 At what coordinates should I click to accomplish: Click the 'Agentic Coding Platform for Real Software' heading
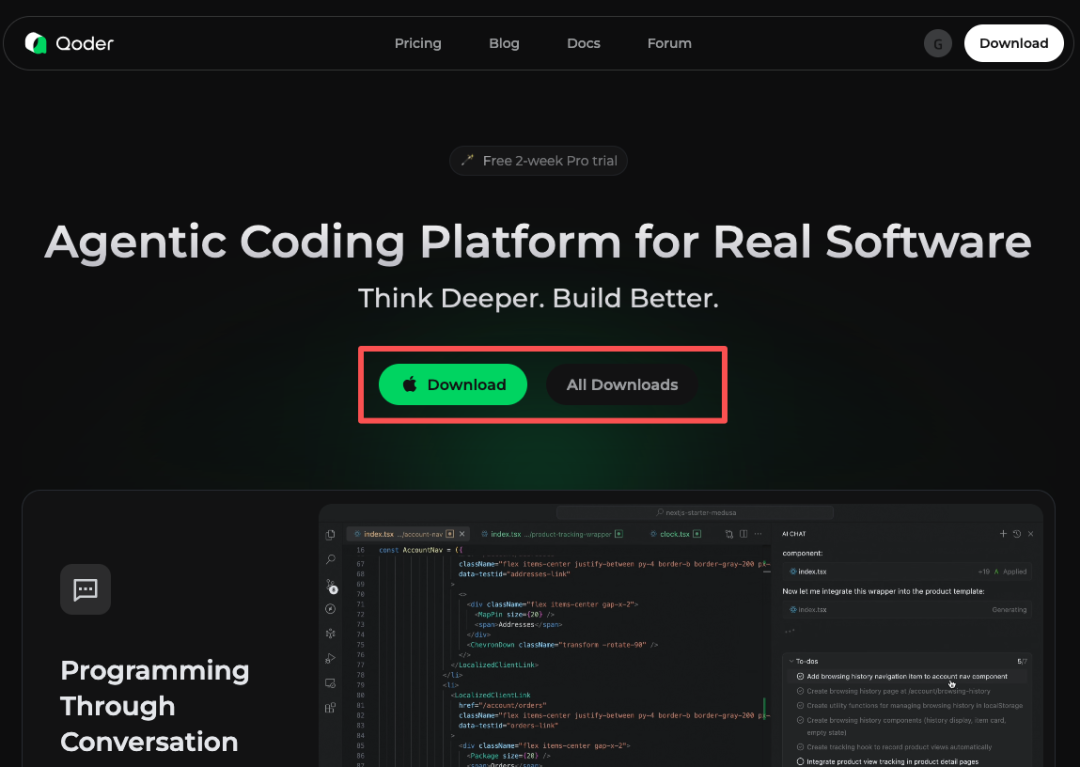[x=538, y=242]
